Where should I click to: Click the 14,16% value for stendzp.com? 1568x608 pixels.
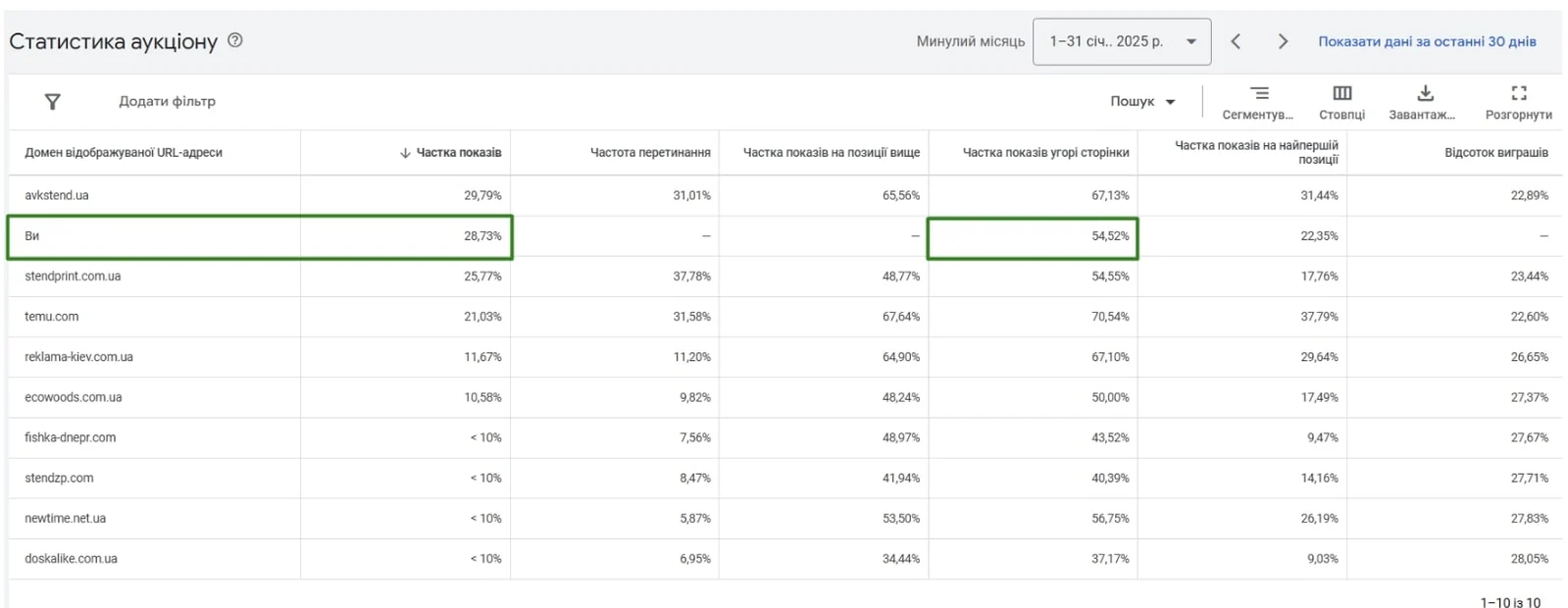1319,478
